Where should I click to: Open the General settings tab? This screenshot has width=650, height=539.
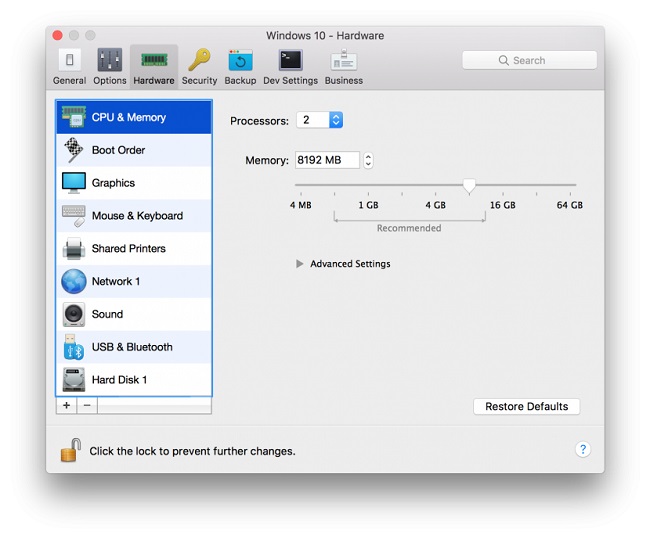(69, 66)
